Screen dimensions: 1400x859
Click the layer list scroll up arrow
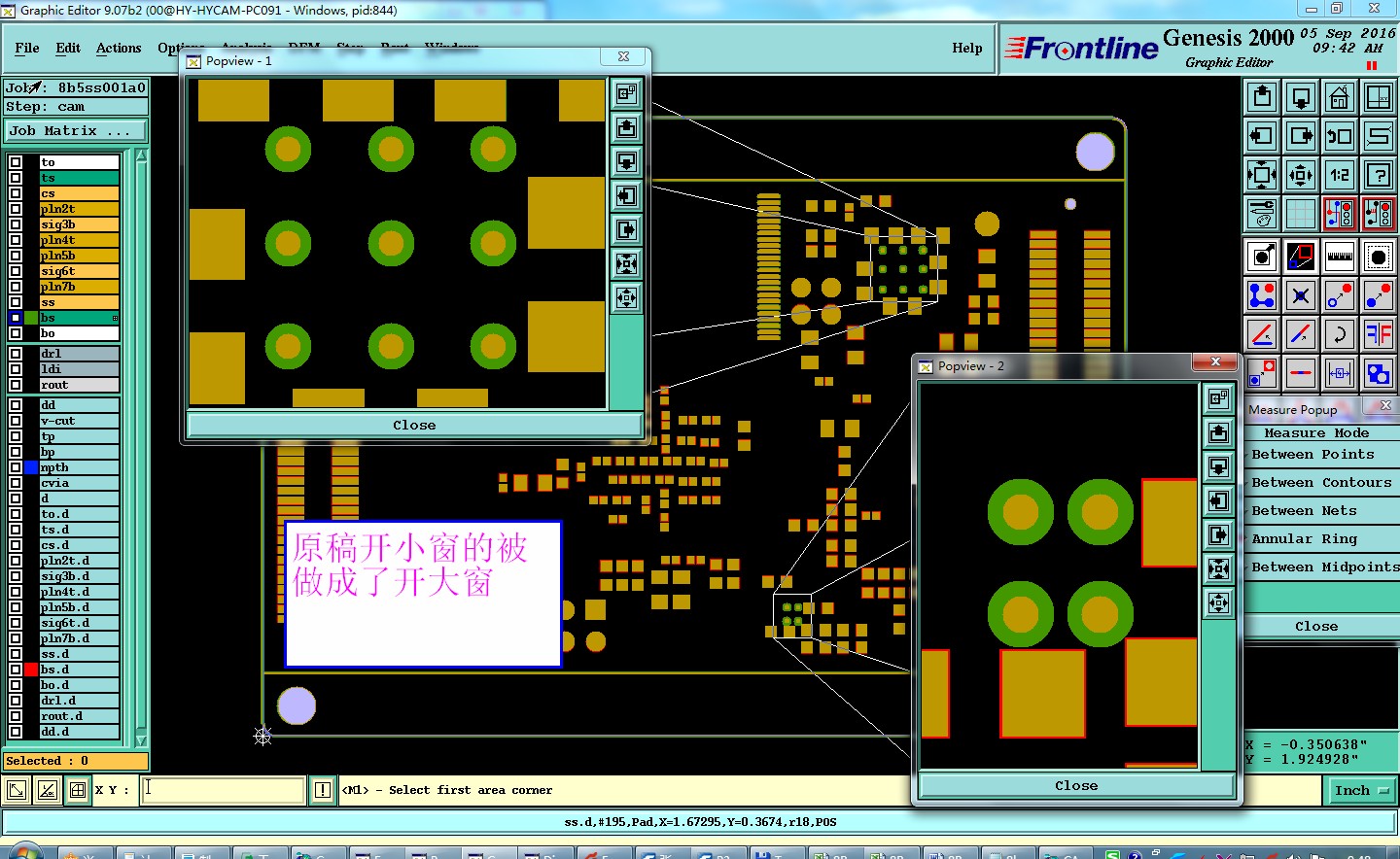pos(141,156)
